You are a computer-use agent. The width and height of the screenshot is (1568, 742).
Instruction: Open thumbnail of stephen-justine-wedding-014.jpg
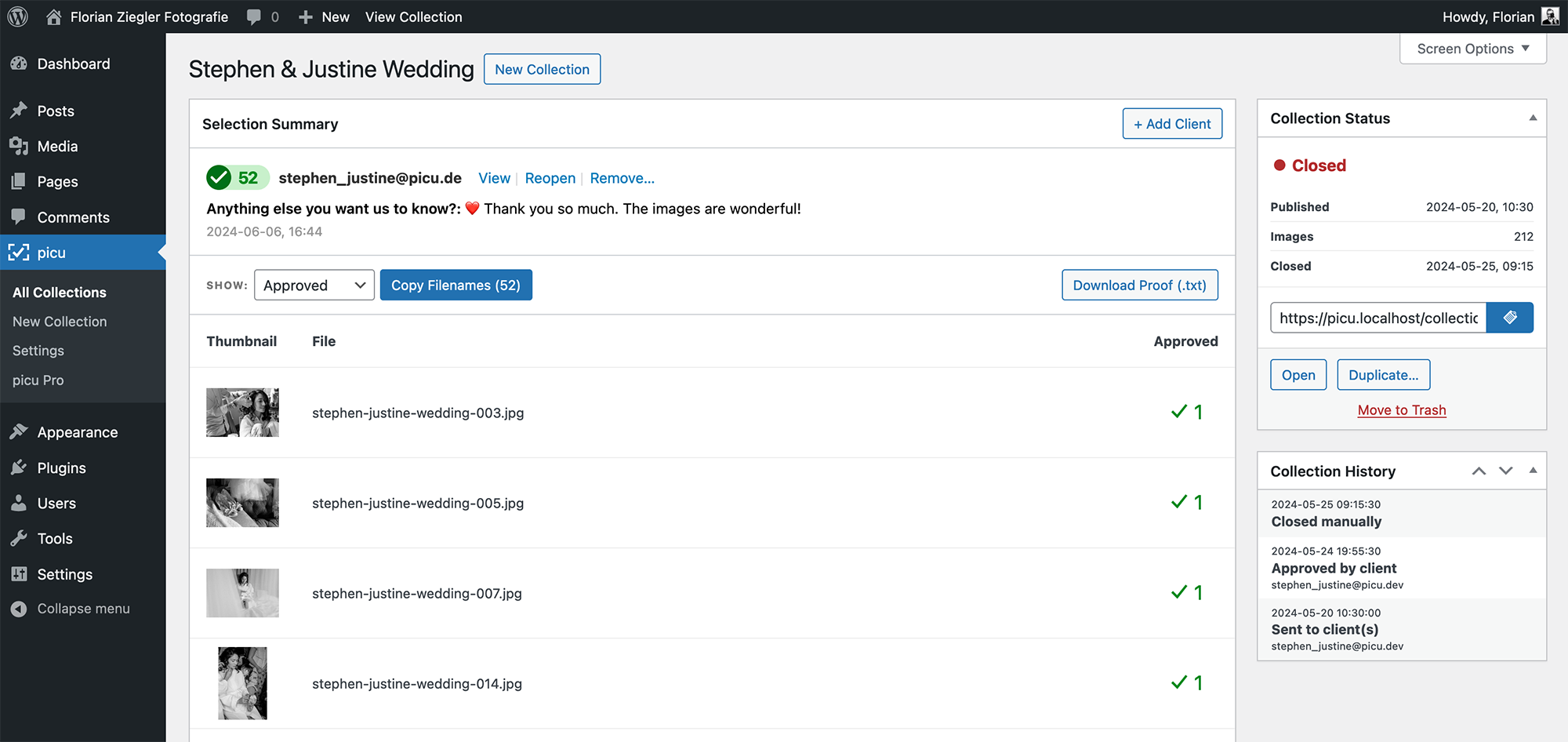pos(242,683)
